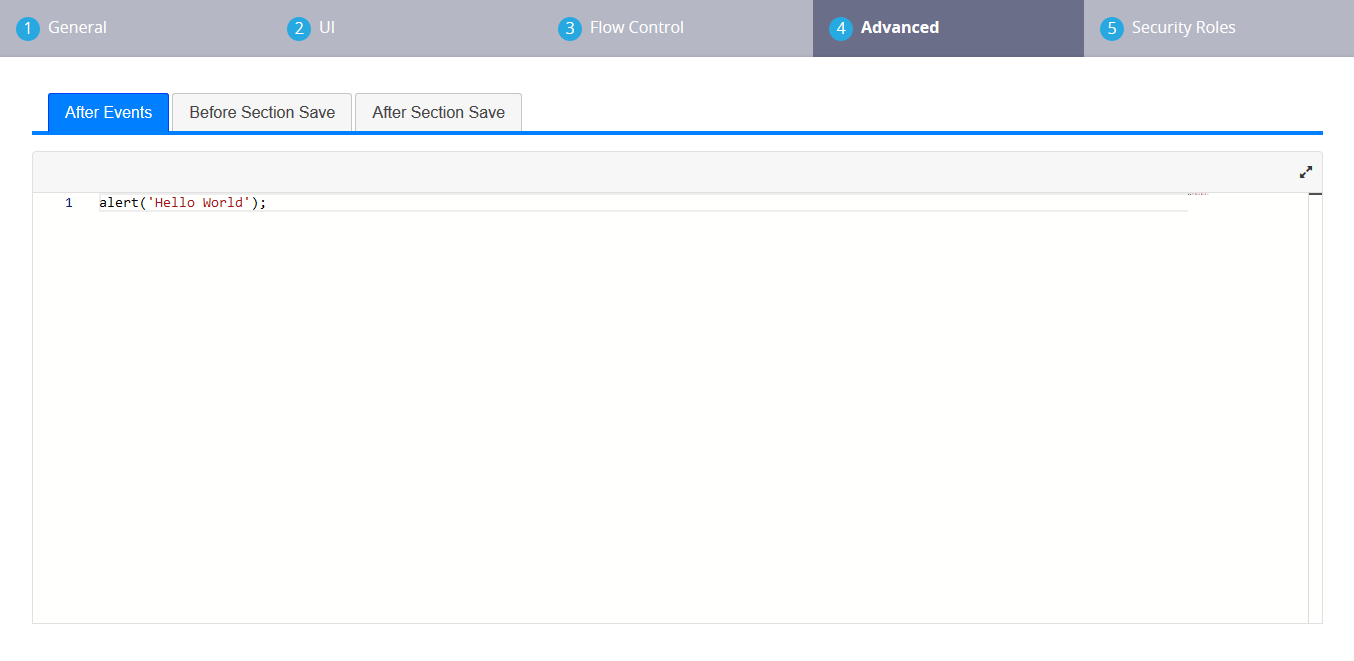
Task: Click line number 1 in the gutter
Action: (69, 203)
